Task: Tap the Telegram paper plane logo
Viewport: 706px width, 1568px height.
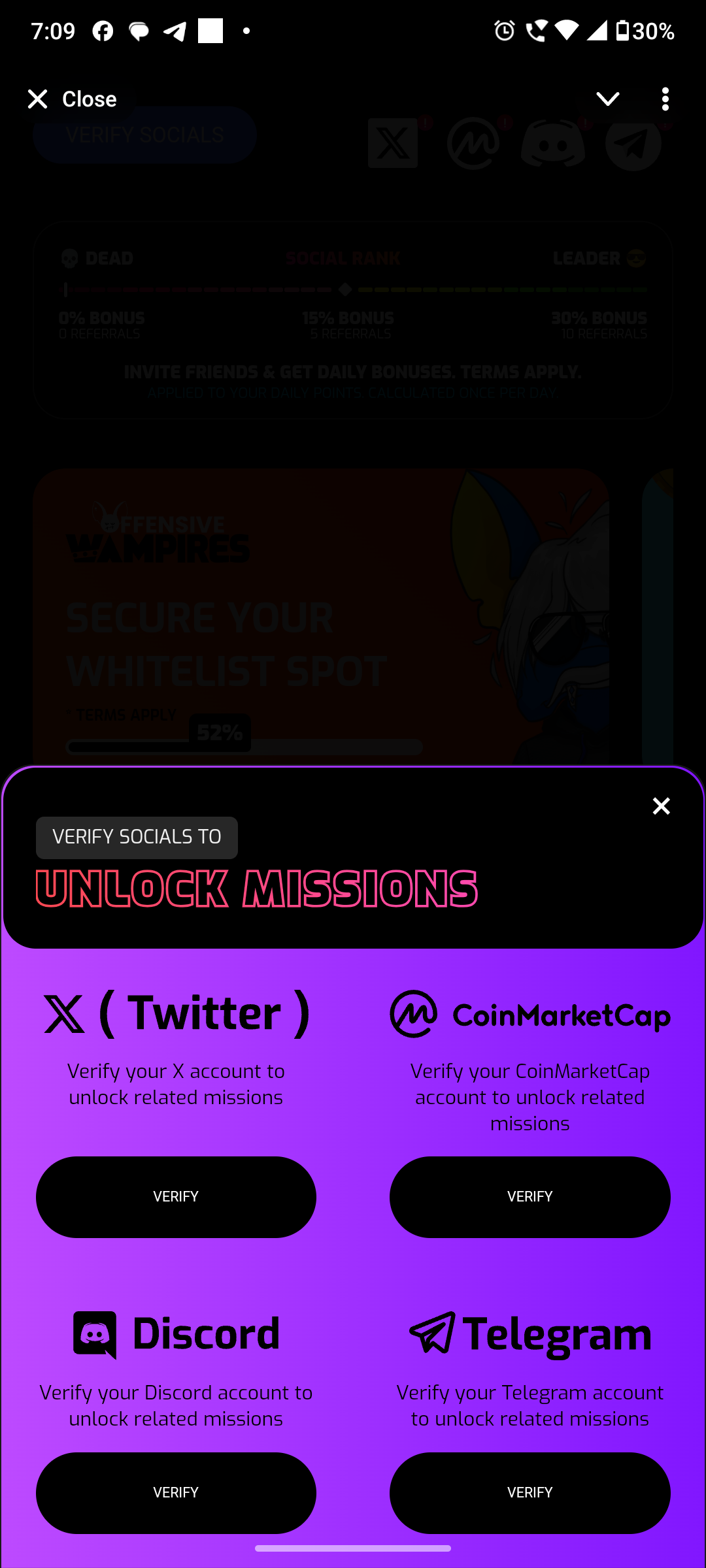Action: (x=432, y=1333)
